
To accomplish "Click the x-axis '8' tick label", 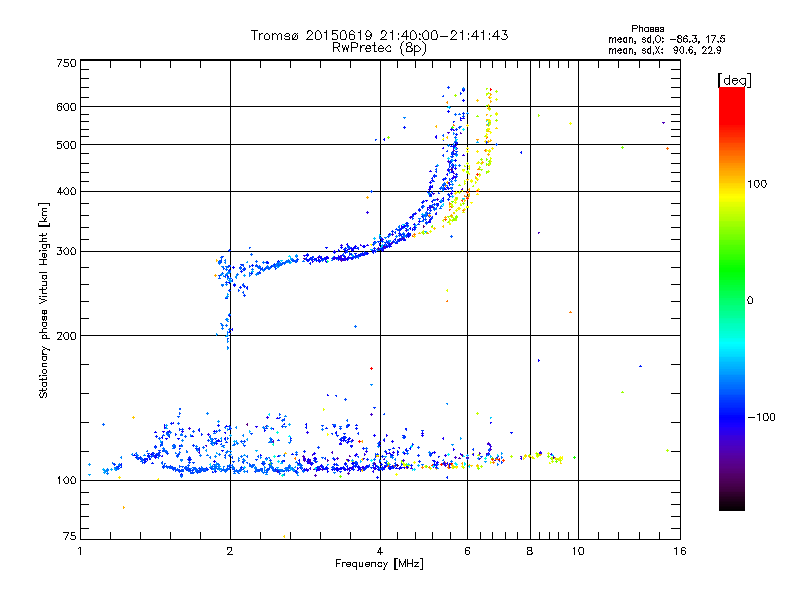I will coord(530,551).
